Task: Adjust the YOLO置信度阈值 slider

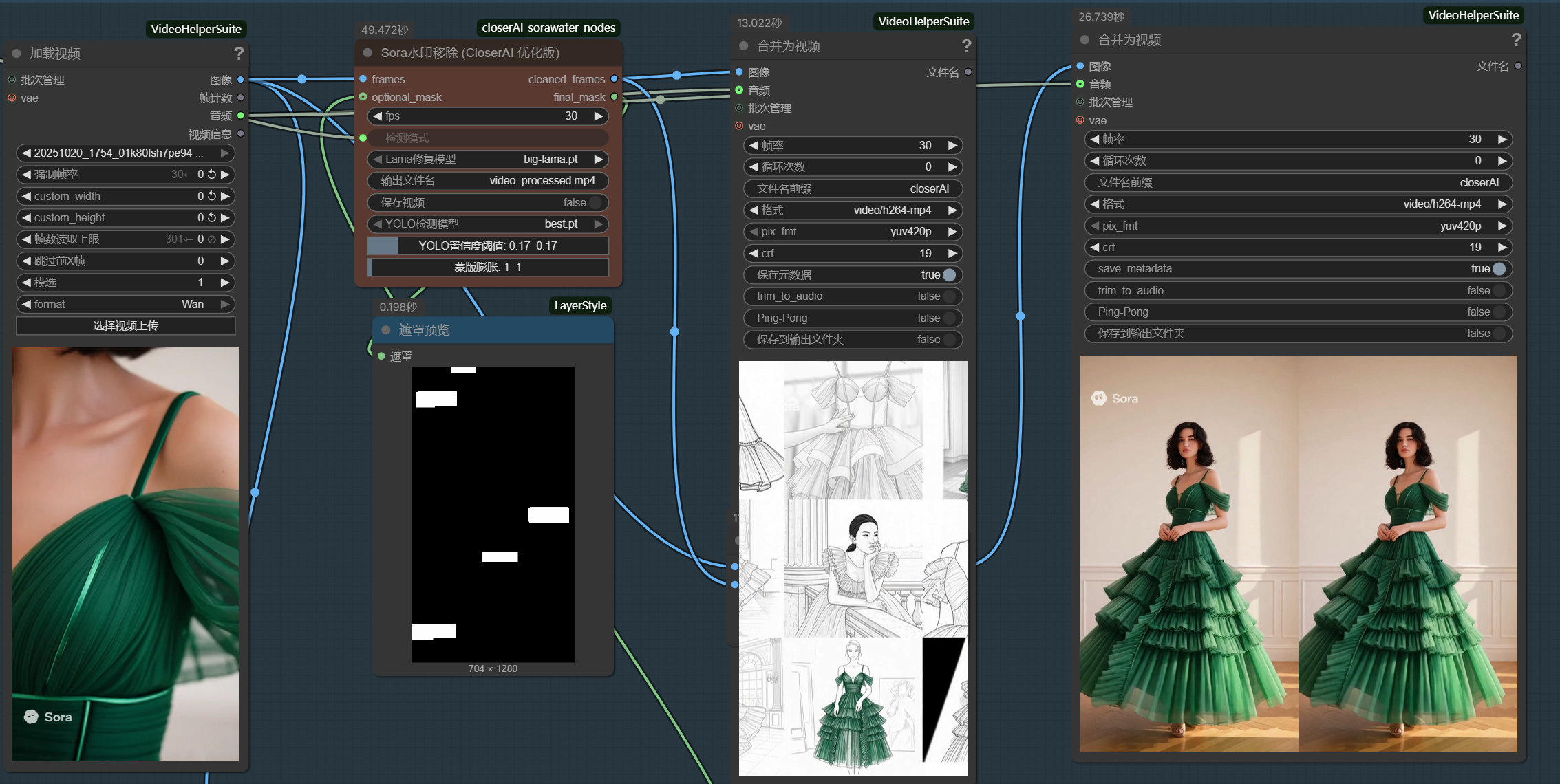Action: click(488, 246)
